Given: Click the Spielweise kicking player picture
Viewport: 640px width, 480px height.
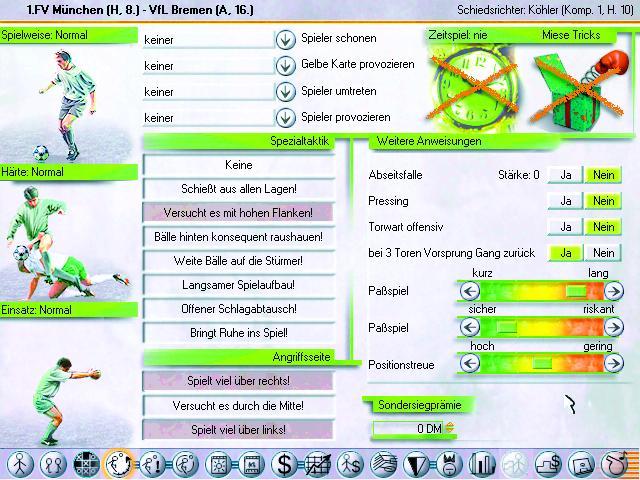Looking at the screenshot, I should tap(69, 104).
